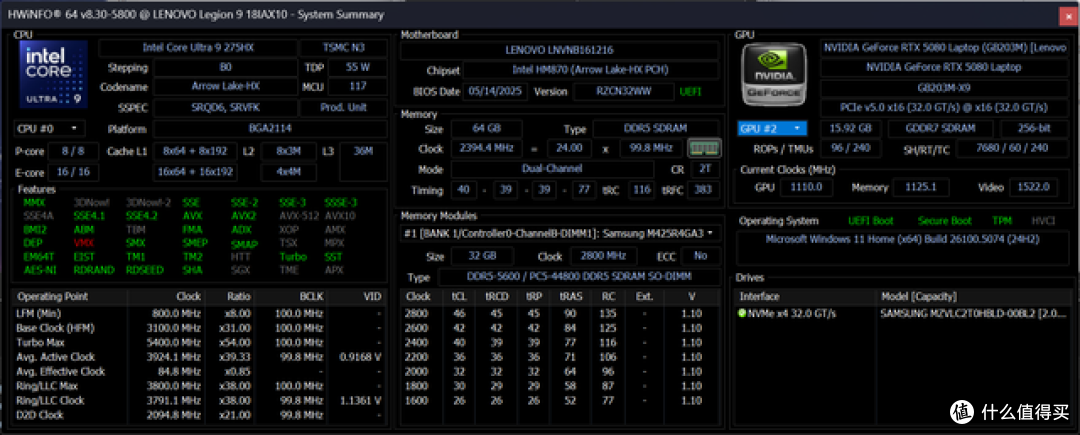Click the Video clock 1522.0 value
The height and width of the screenshot is (435, 1080).
(1033, 187)
